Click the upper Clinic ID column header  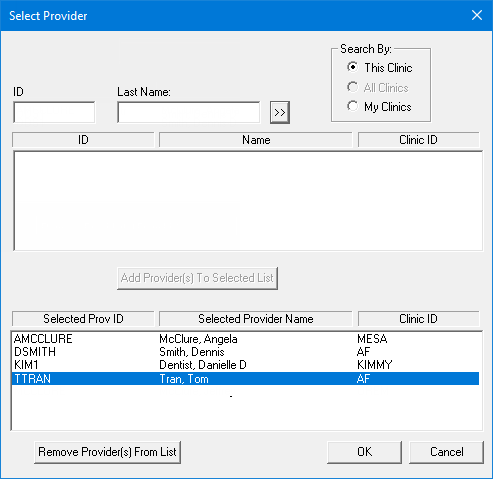pyautogui.click(x=419, y=140)
